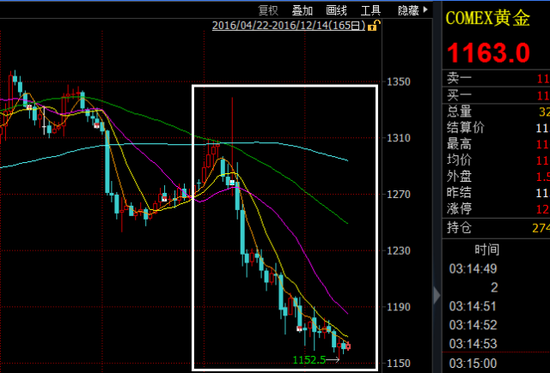The image size is (550, 373).
Task: Click the last red candlestick marker
Action: click(348, 347)
